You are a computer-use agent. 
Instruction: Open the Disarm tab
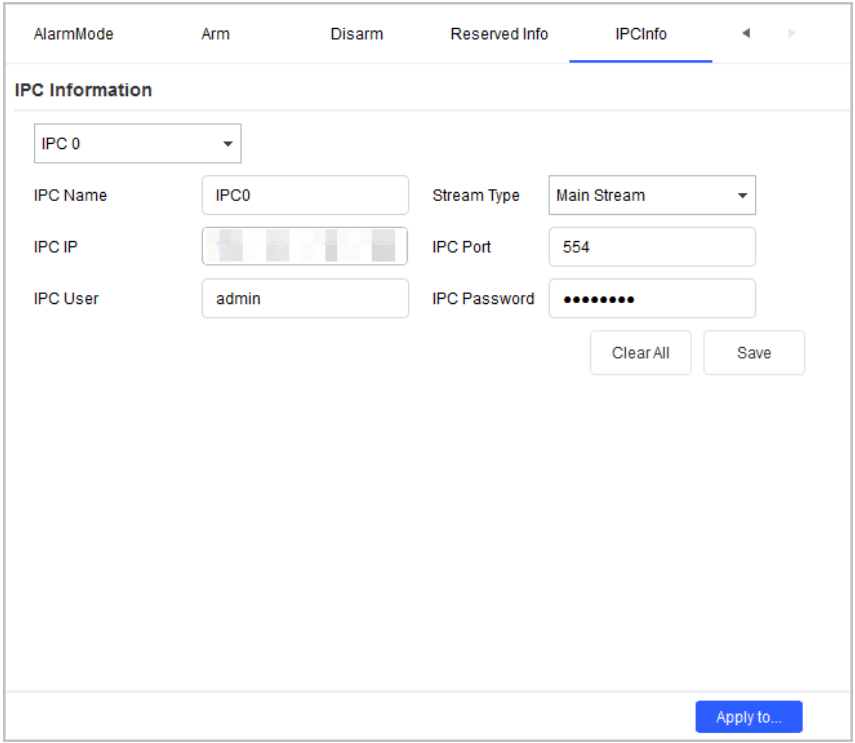(x=357, y=34)
